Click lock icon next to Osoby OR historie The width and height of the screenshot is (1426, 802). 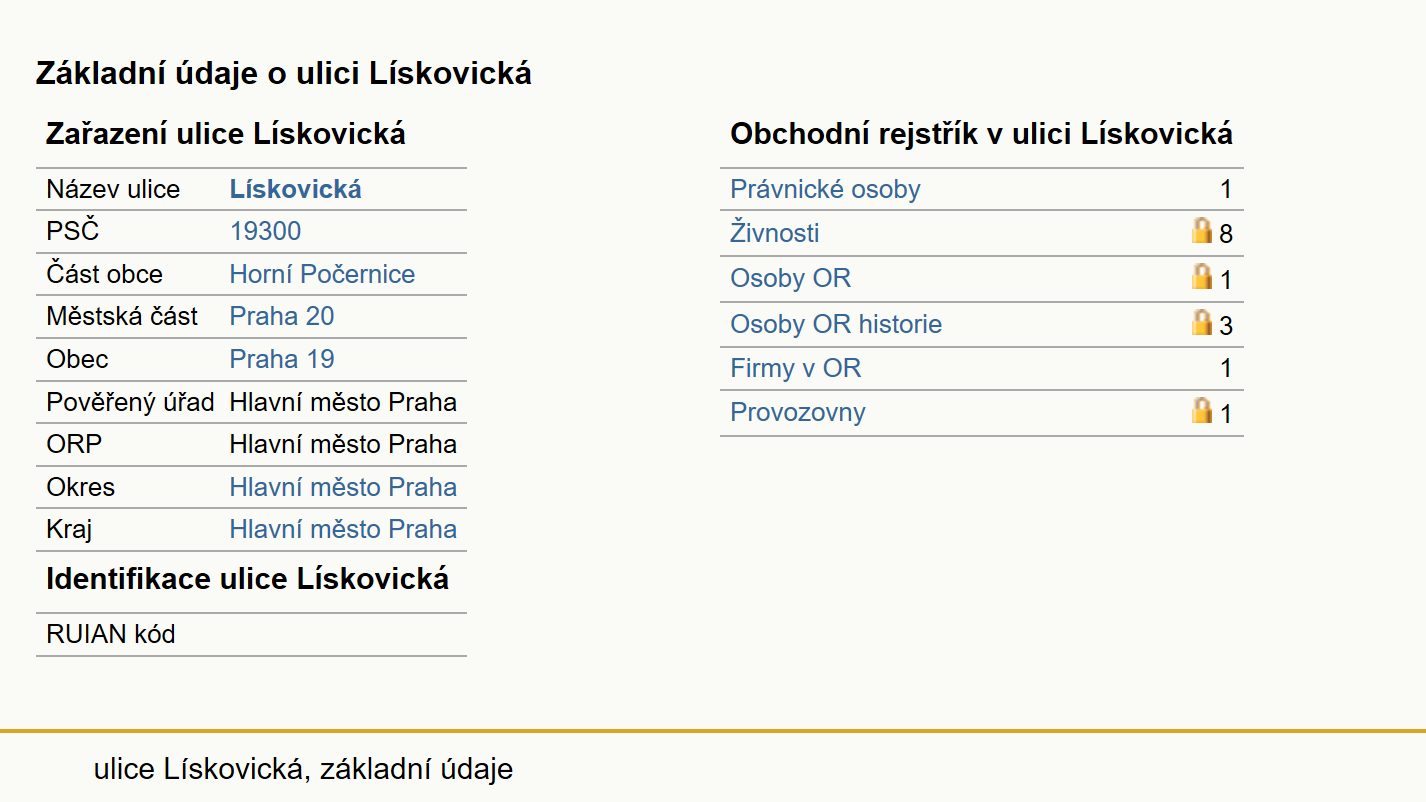point(1202,323)
